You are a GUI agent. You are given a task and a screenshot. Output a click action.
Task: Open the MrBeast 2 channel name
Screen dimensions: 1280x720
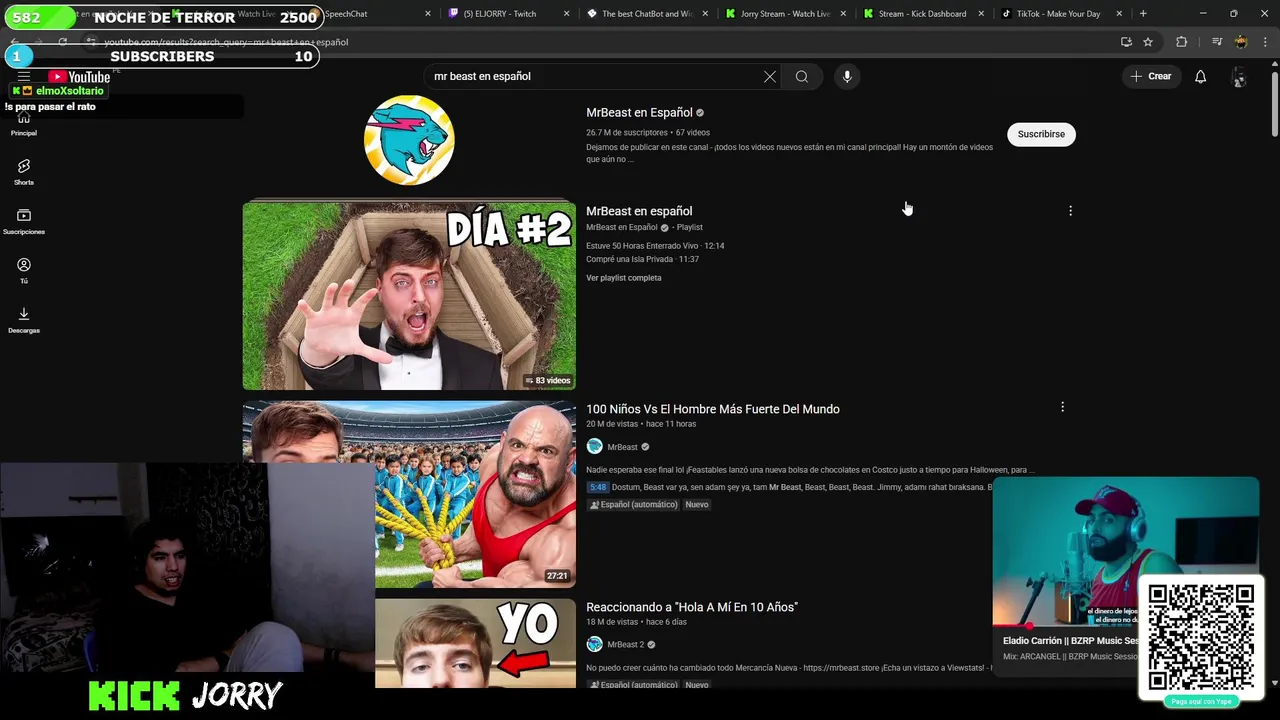point(625,645)
